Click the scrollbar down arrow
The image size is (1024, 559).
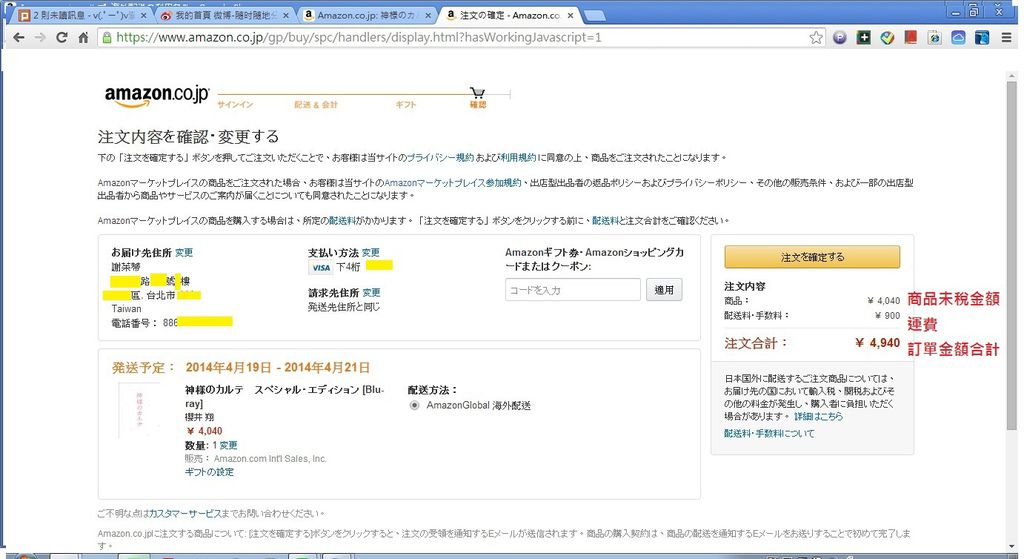[1012, 545]
